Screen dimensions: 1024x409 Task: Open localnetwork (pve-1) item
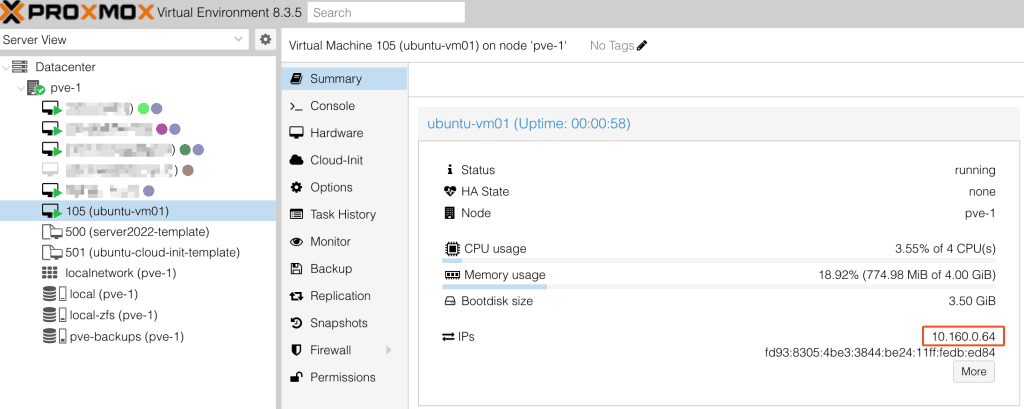(138, 273)
